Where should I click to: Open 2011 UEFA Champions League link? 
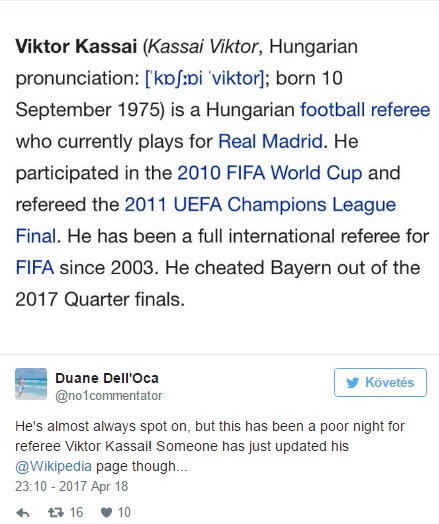tap(260, 205)
